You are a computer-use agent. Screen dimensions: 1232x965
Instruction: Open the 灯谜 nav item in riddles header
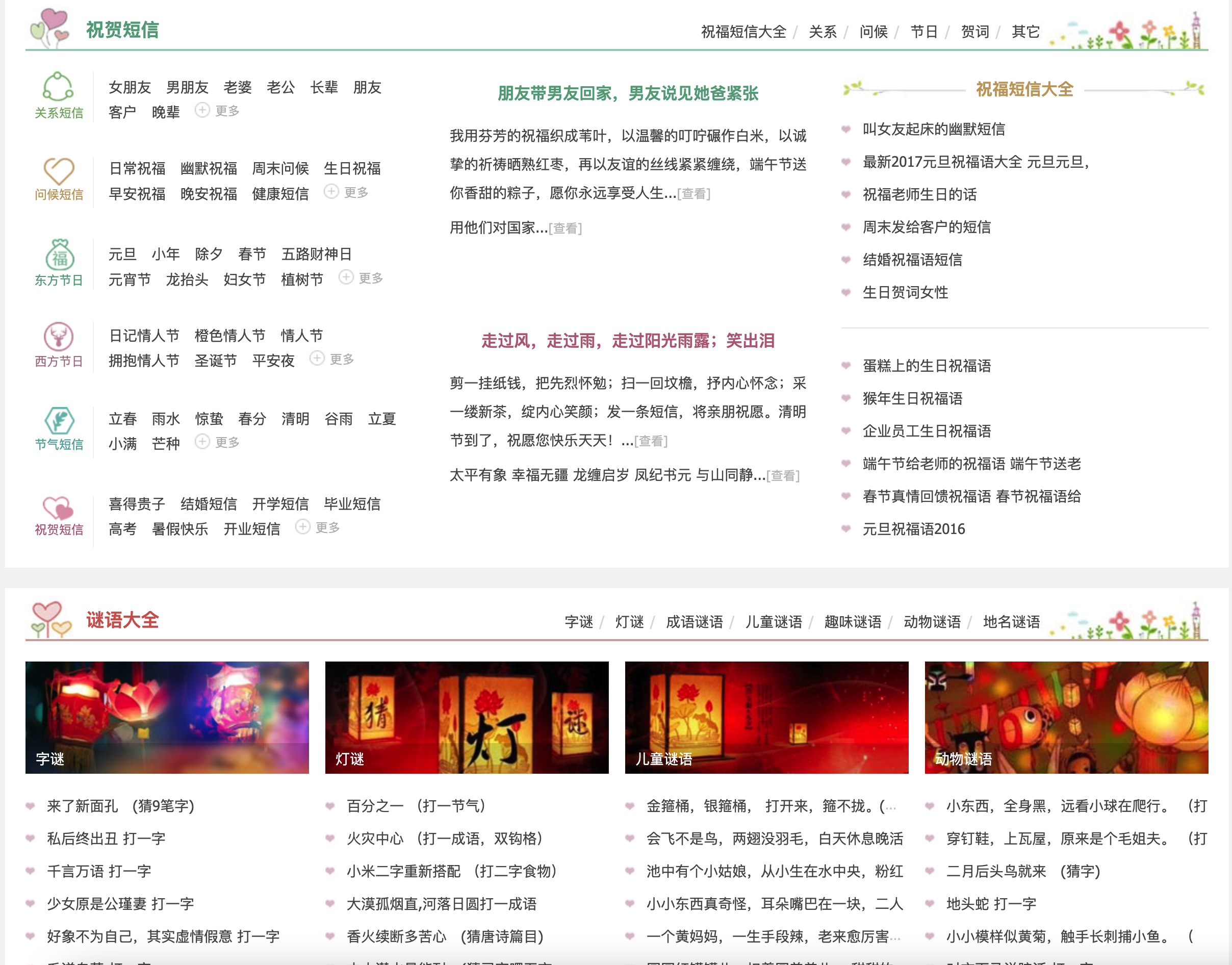point(629,622)
